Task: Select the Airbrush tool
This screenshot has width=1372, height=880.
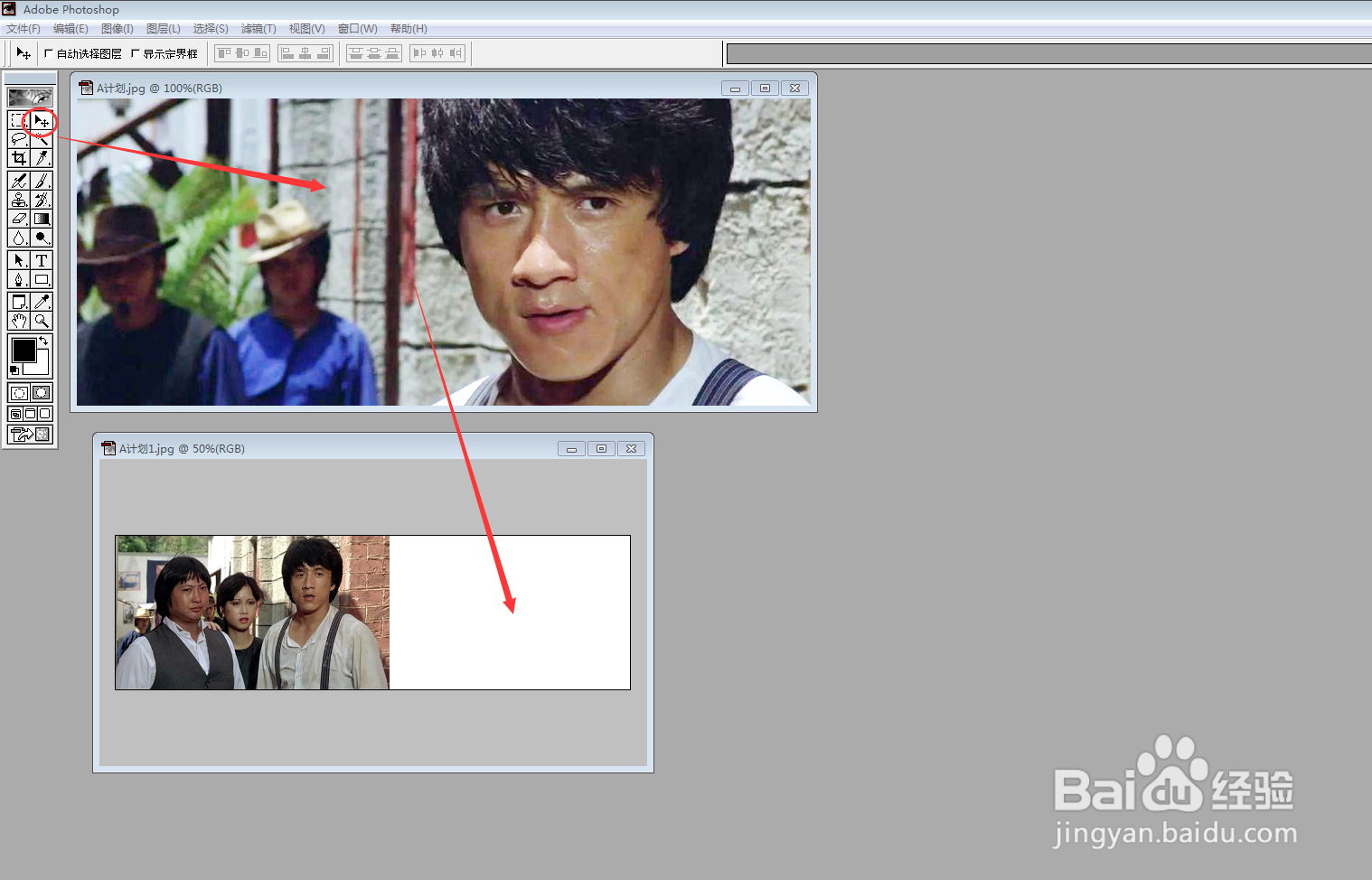Action: [19, 181]
